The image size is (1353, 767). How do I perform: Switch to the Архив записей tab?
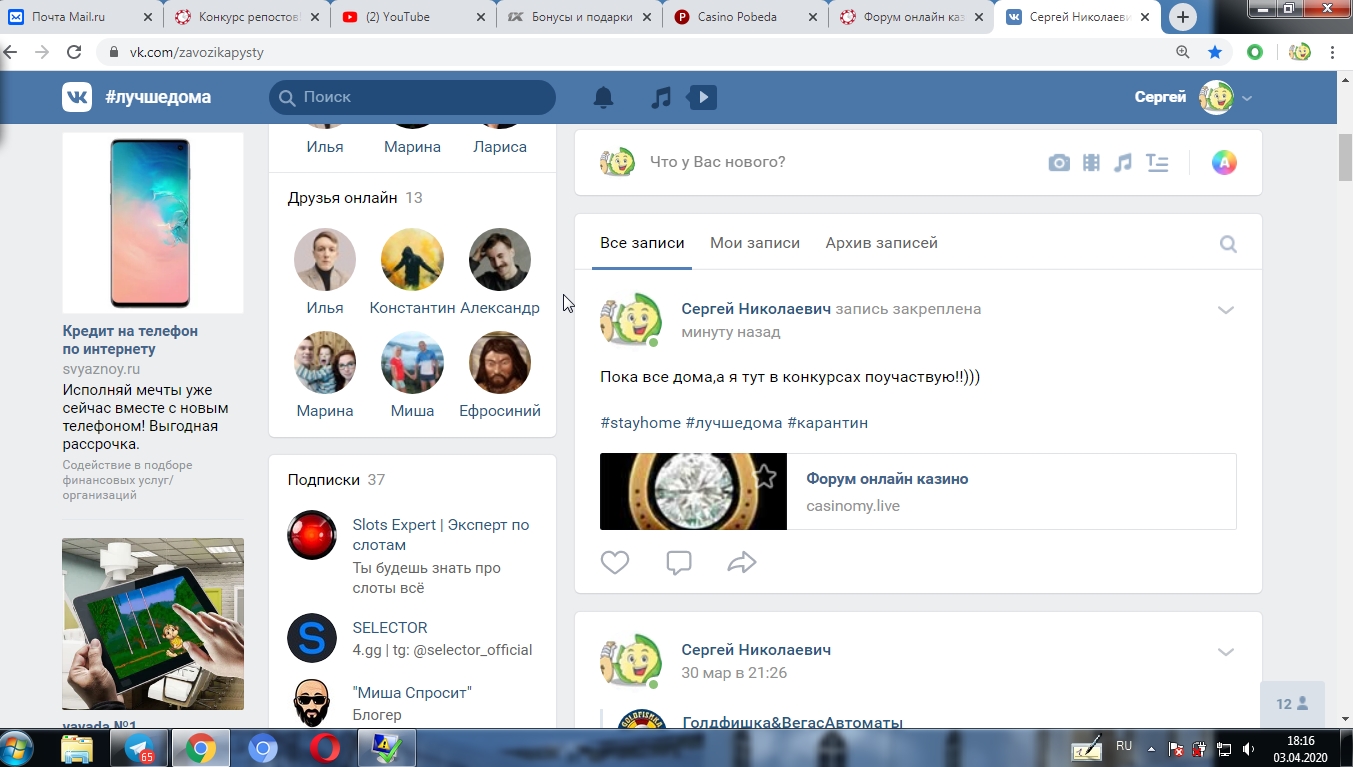[x=882, y=243]
